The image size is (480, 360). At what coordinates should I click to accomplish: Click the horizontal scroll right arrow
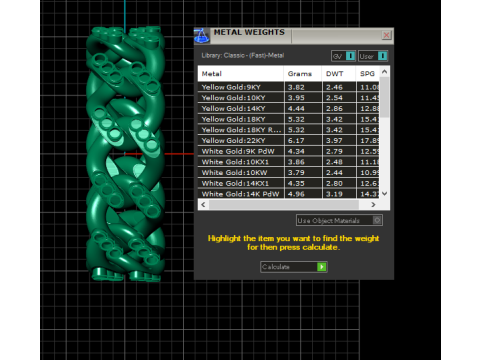pyautogui.click(x=373, y=205)
